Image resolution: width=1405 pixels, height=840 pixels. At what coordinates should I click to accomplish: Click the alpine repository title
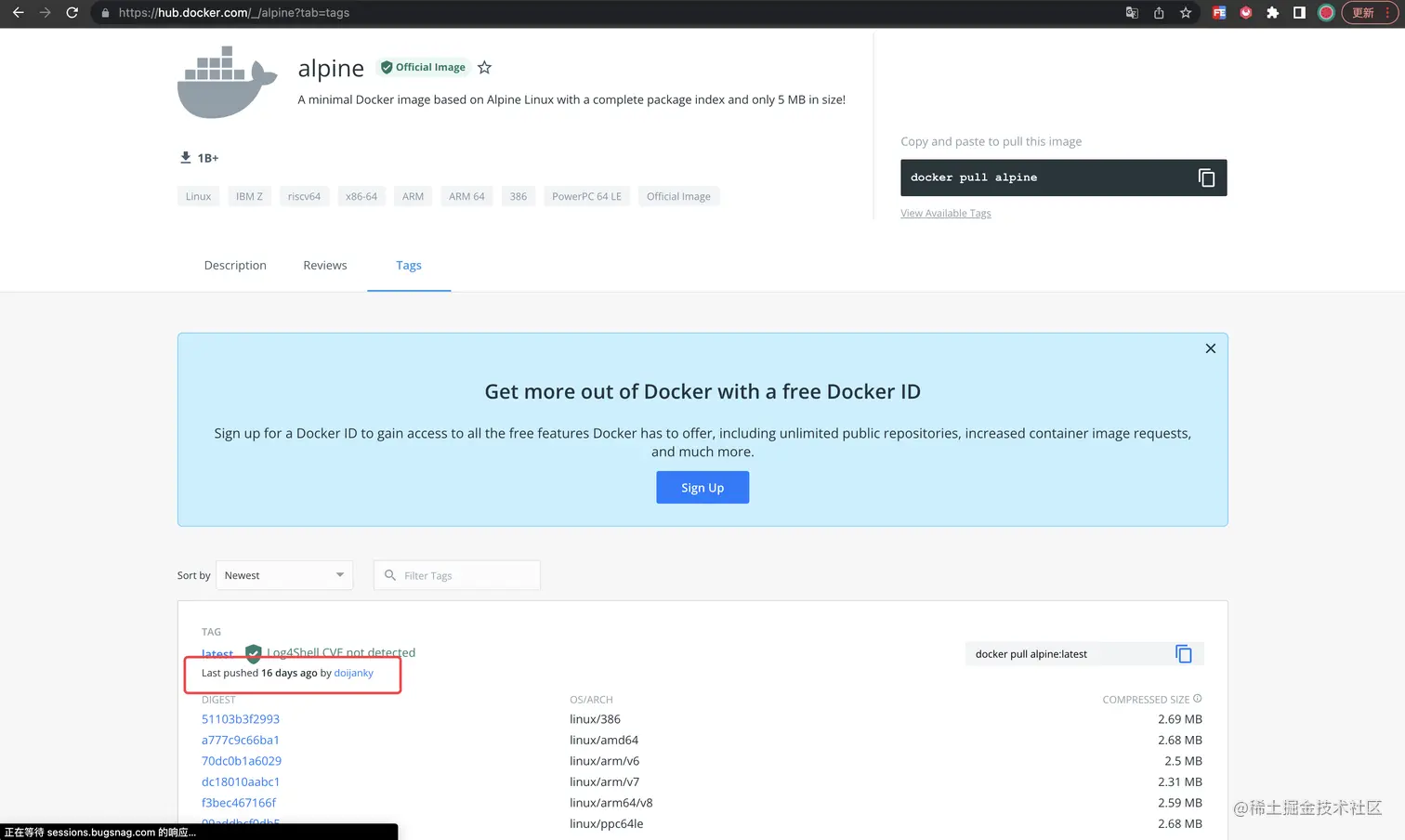pos(331,68)
